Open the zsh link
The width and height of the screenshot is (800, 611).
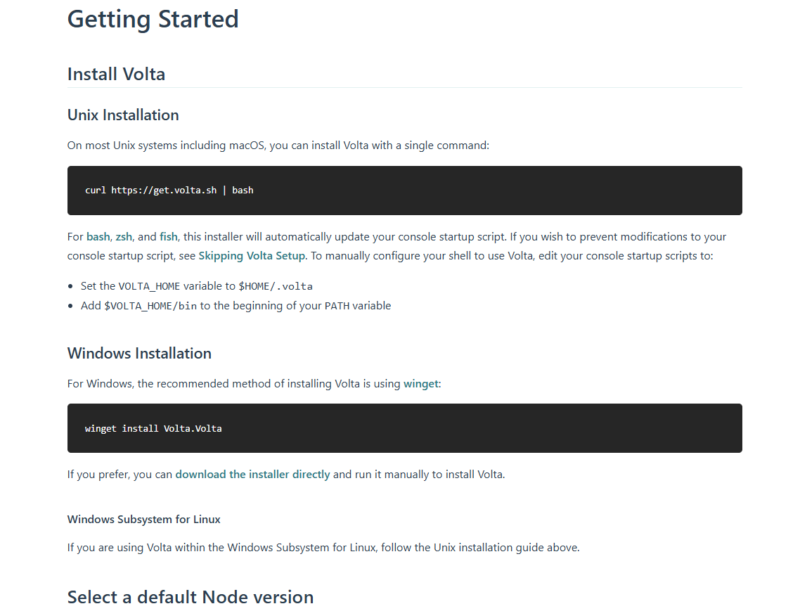(123, 237)
